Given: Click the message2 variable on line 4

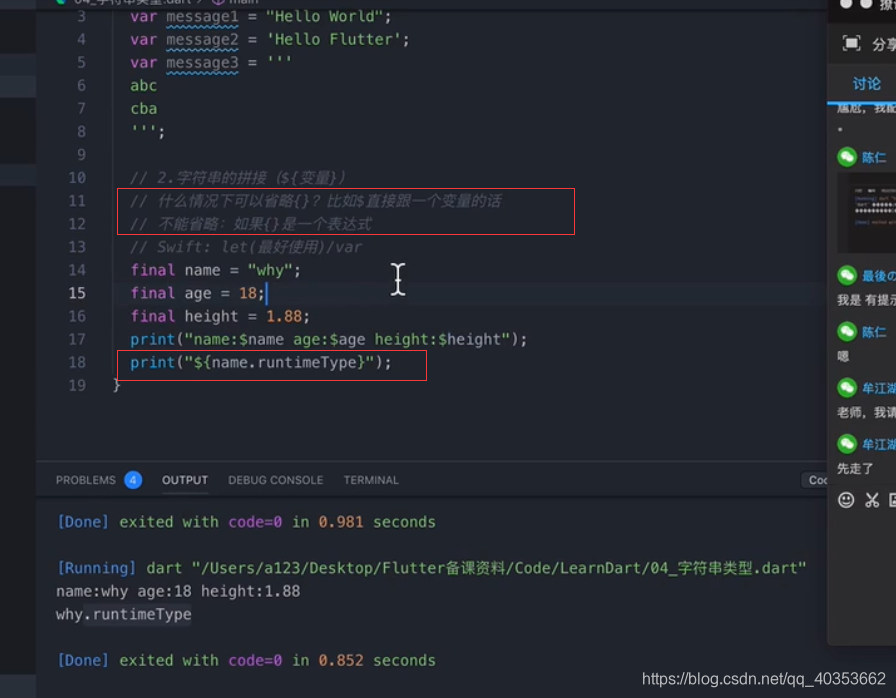Looking at the screenshot, I should (x=202, y=39).
